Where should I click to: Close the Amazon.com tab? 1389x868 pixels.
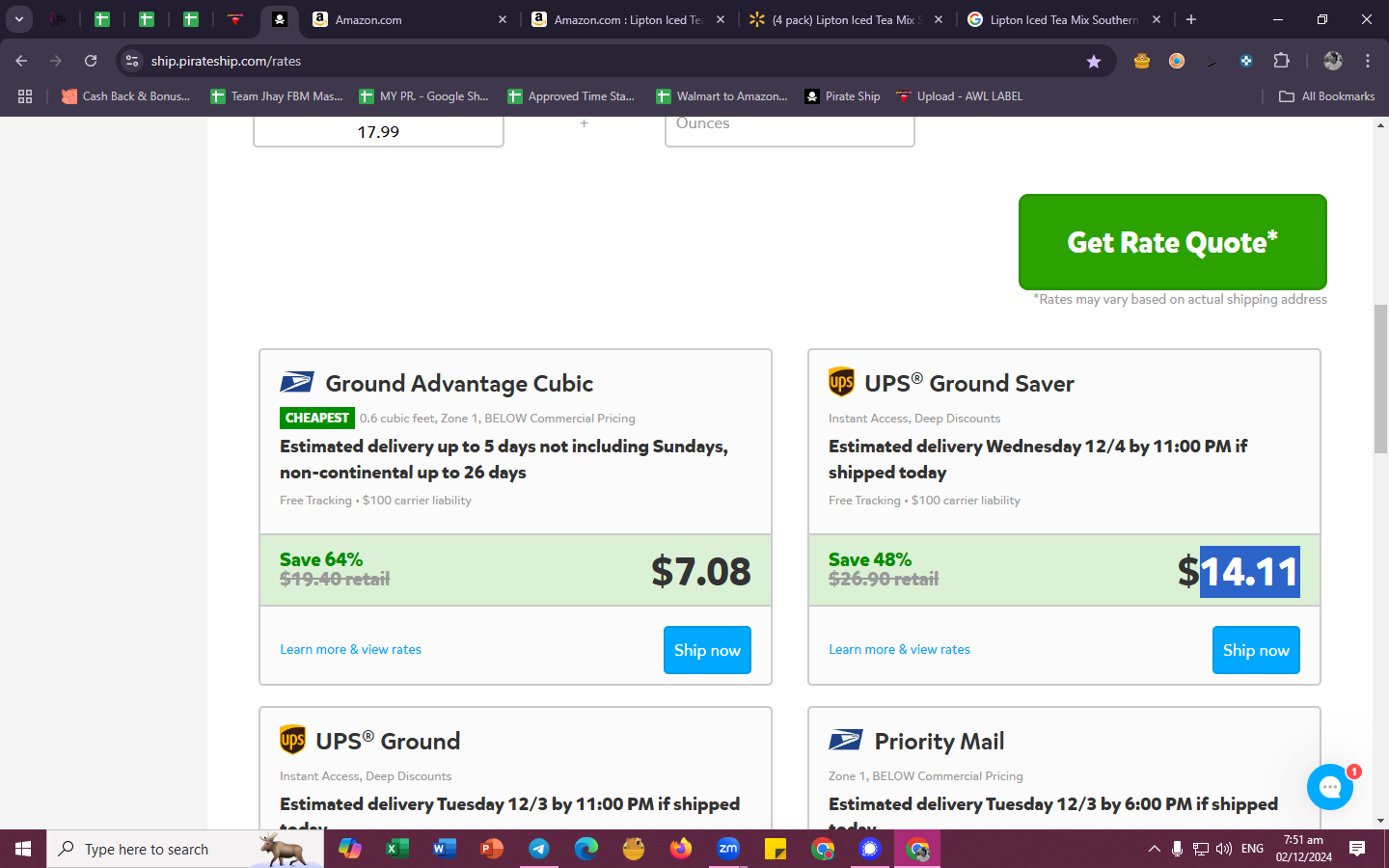point(503,19)
